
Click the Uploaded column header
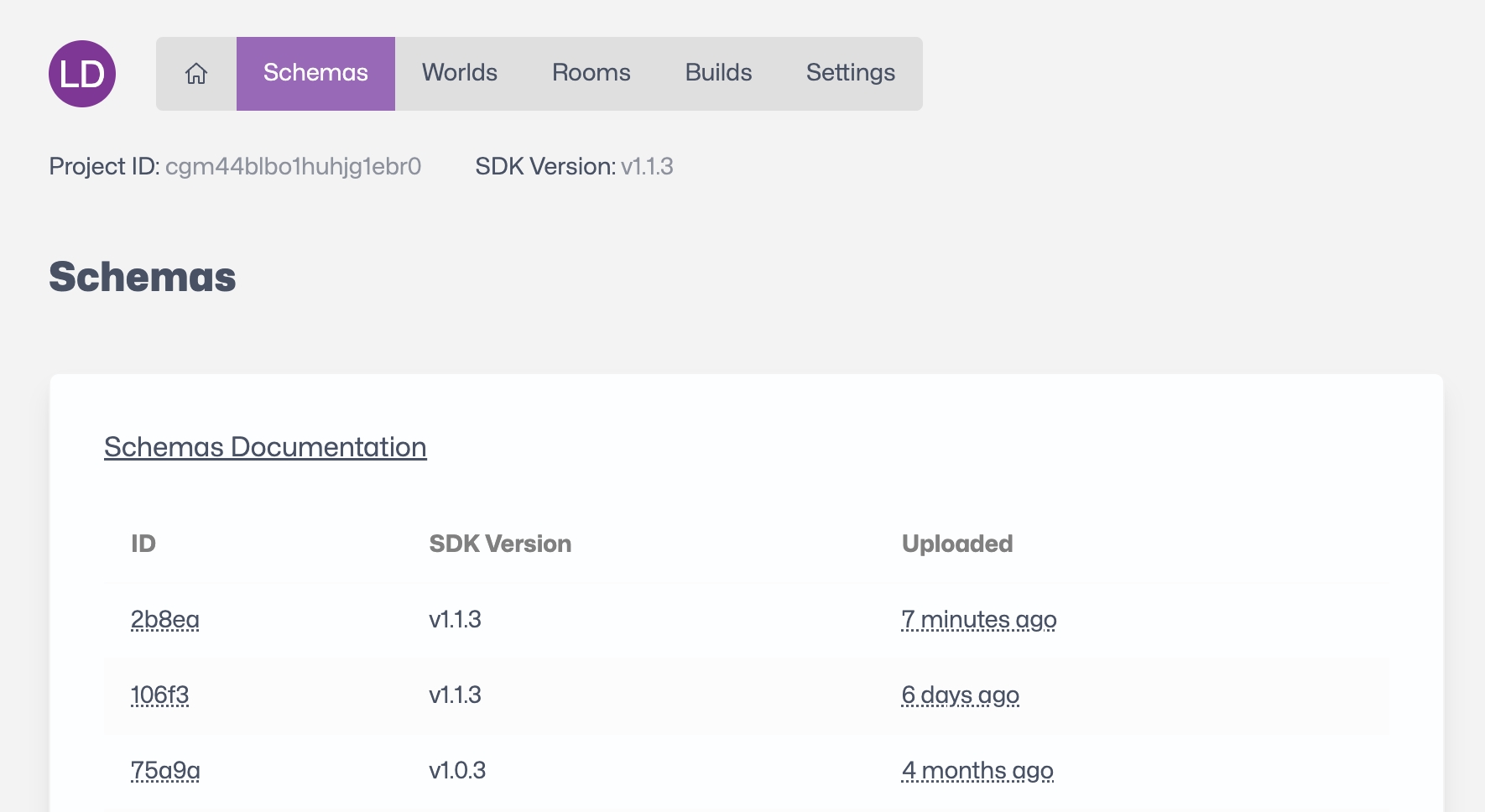coord(957,544)
